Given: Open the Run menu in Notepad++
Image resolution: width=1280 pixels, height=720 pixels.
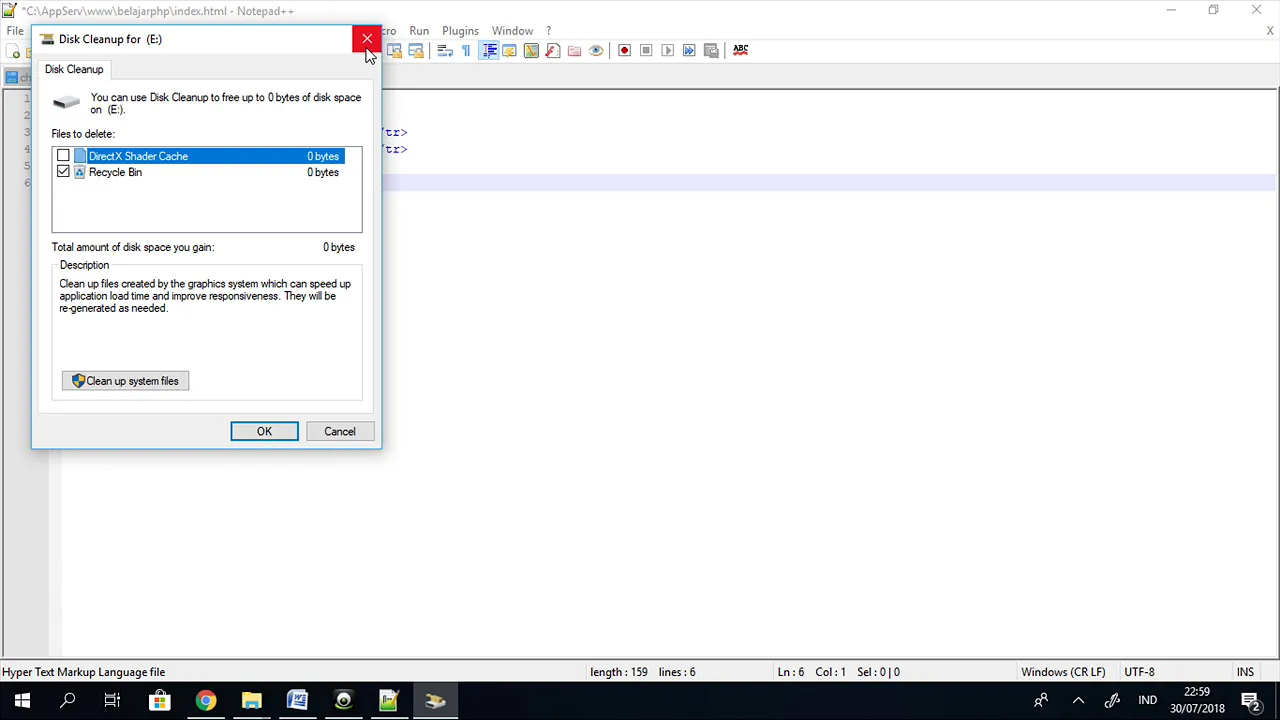Looking at the screenshot, I should 419,31.
